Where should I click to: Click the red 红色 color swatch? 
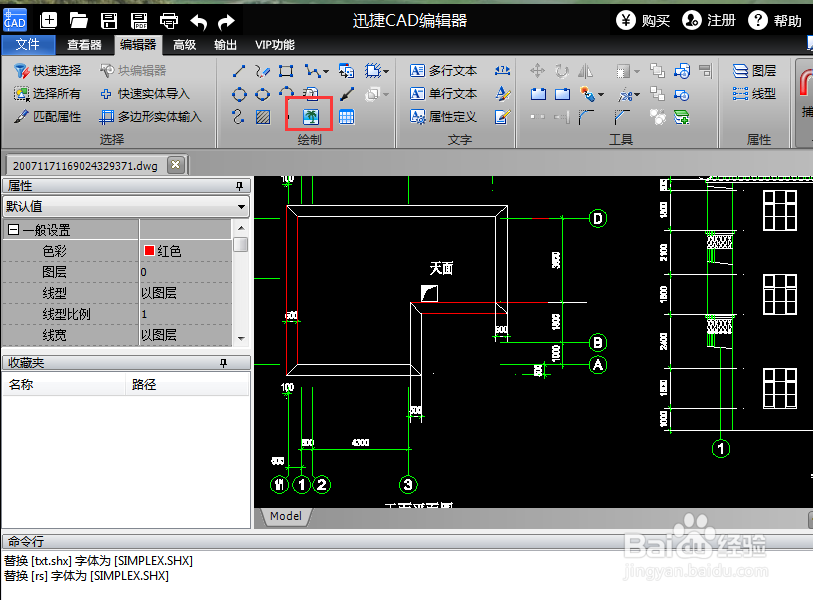[x=149, y=251]
